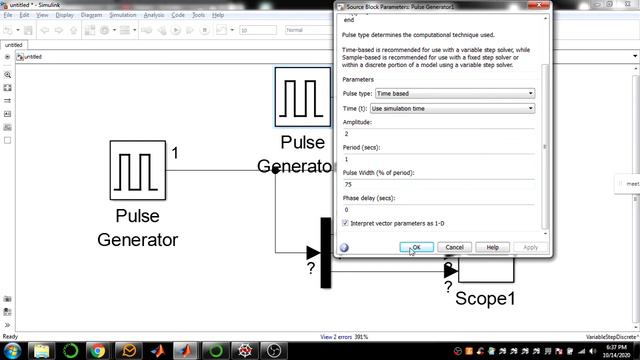The width and height of the screenshot is (640, 360).
Task: Open the Edit menu
Action: coord(24,15)
